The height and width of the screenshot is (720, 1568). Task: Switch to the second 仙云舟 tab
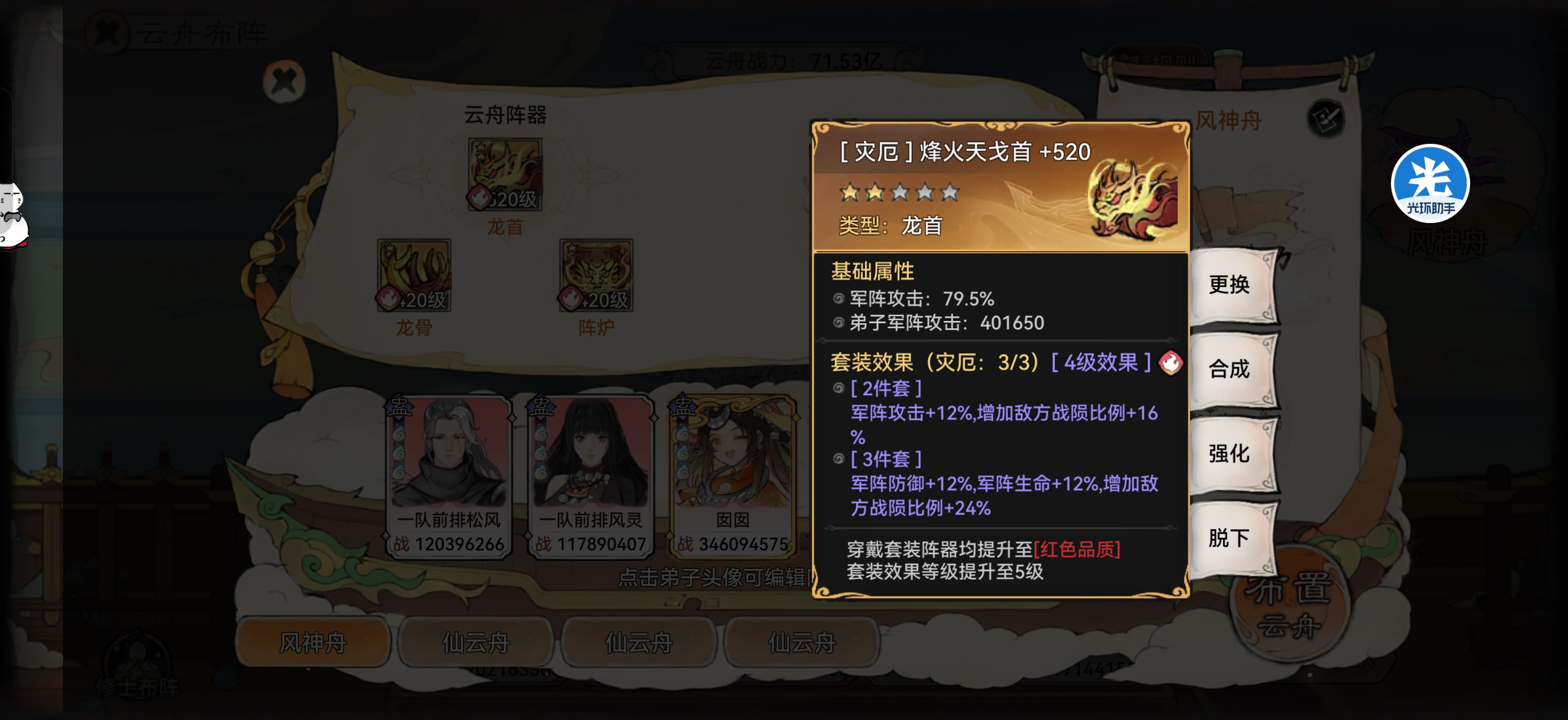pos(639,641)
